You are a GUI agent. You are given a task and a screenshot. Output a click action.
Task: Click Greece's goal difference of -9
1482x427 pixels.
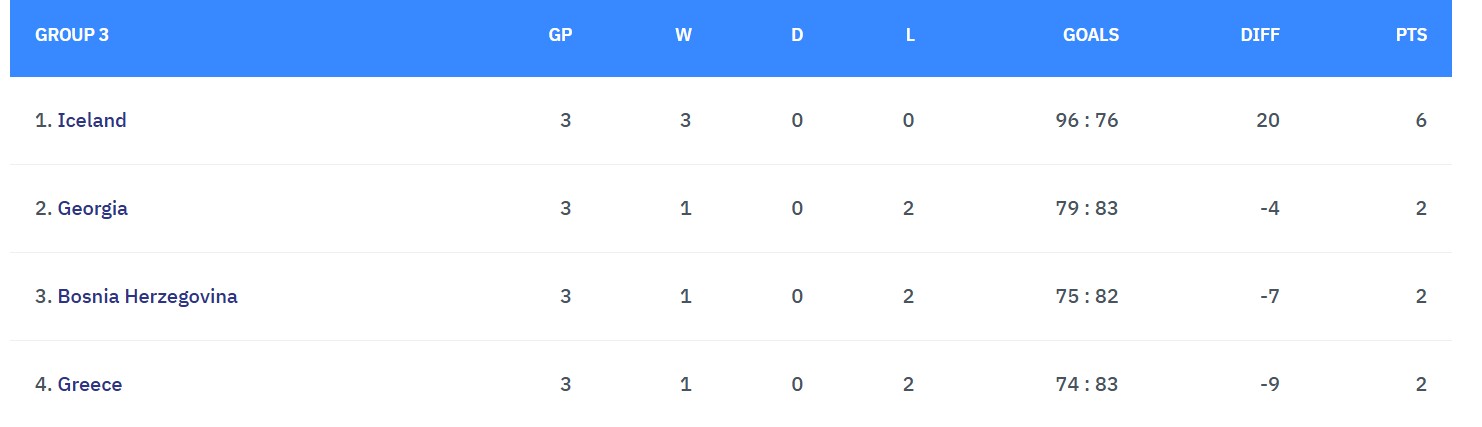[x=1270, y=385]
